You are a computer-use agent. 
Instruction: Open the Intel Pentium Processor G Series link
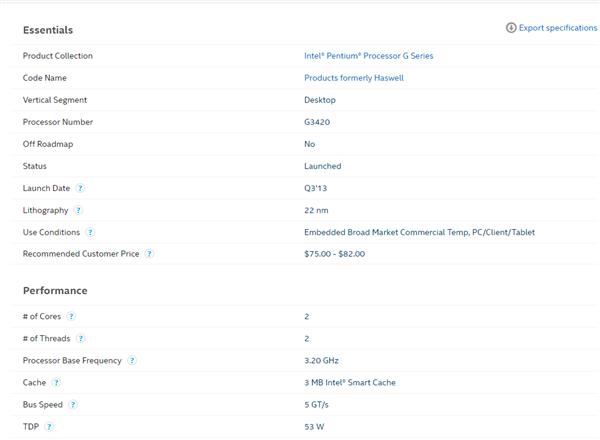pos(368,56)
